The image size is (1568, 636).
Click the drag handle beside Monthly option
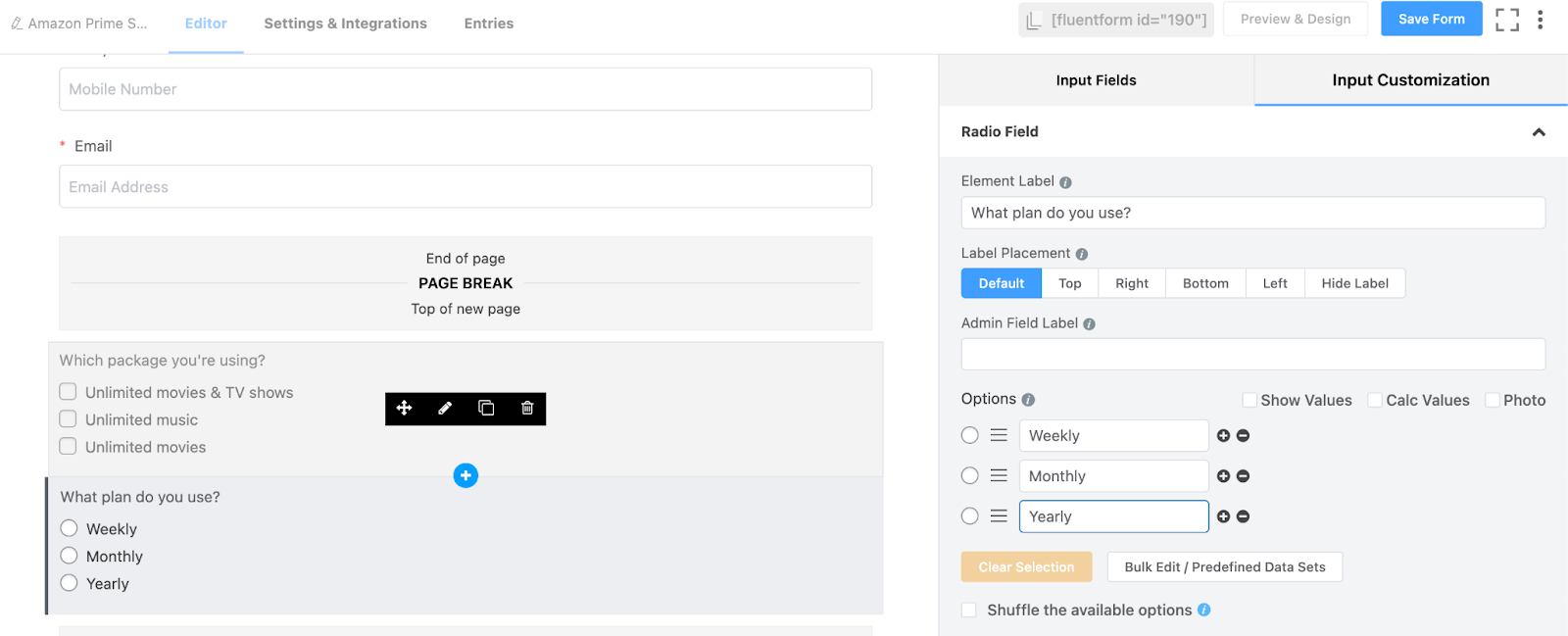pyautogui.click(x=999, y=476)
